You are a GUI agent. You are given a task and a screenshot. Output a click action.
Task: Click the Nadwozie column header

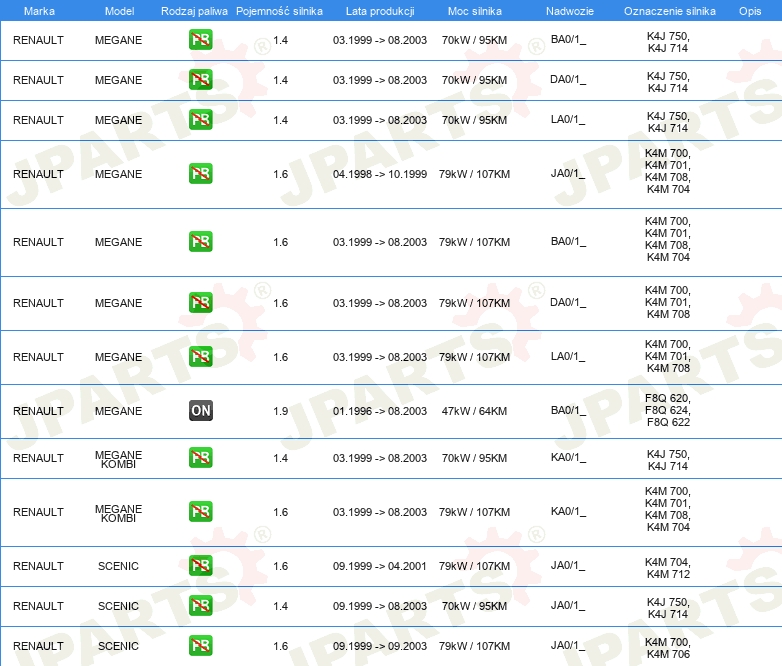[x=570, y=11]
